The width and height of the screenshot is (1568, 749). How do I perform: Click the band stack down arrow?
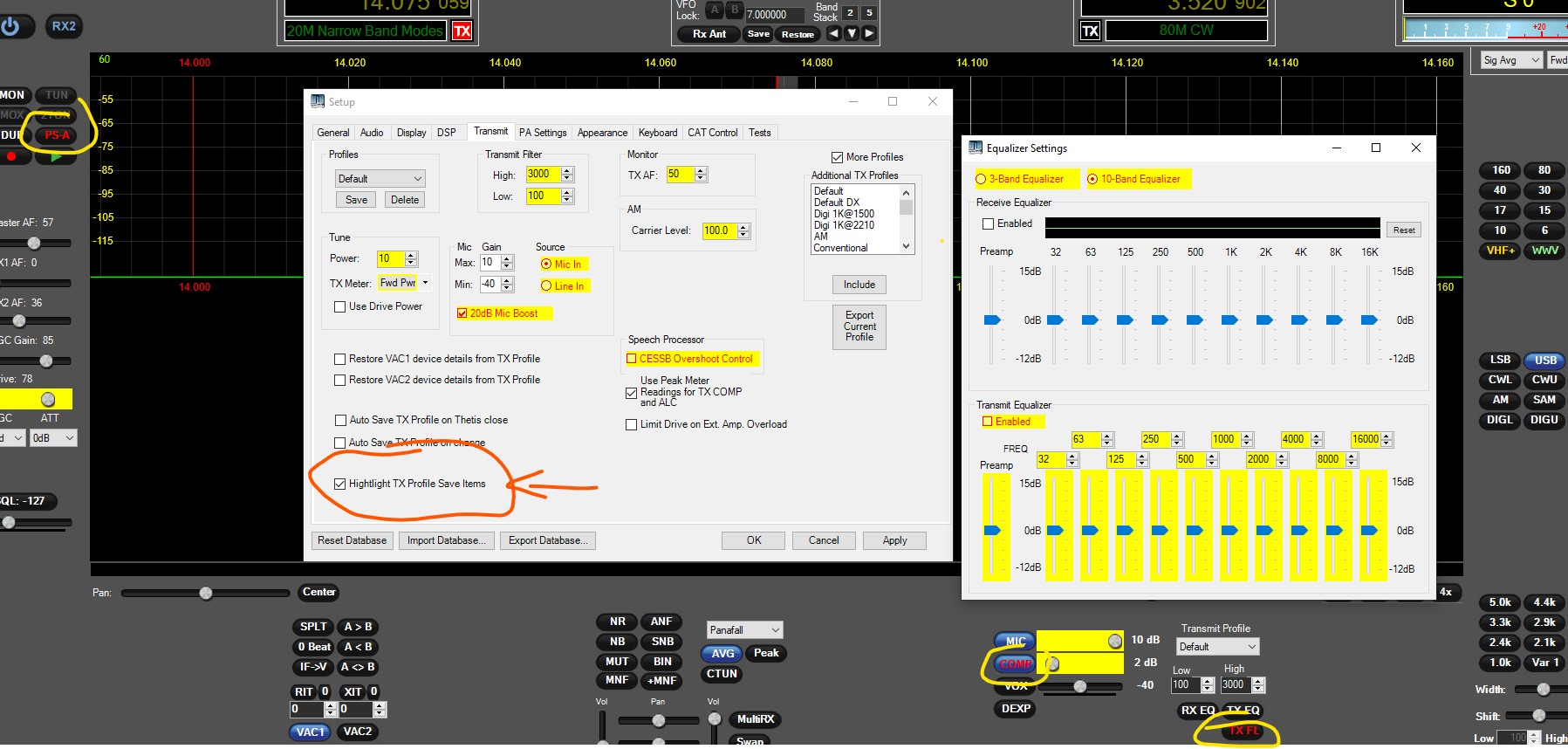[852, 34]
